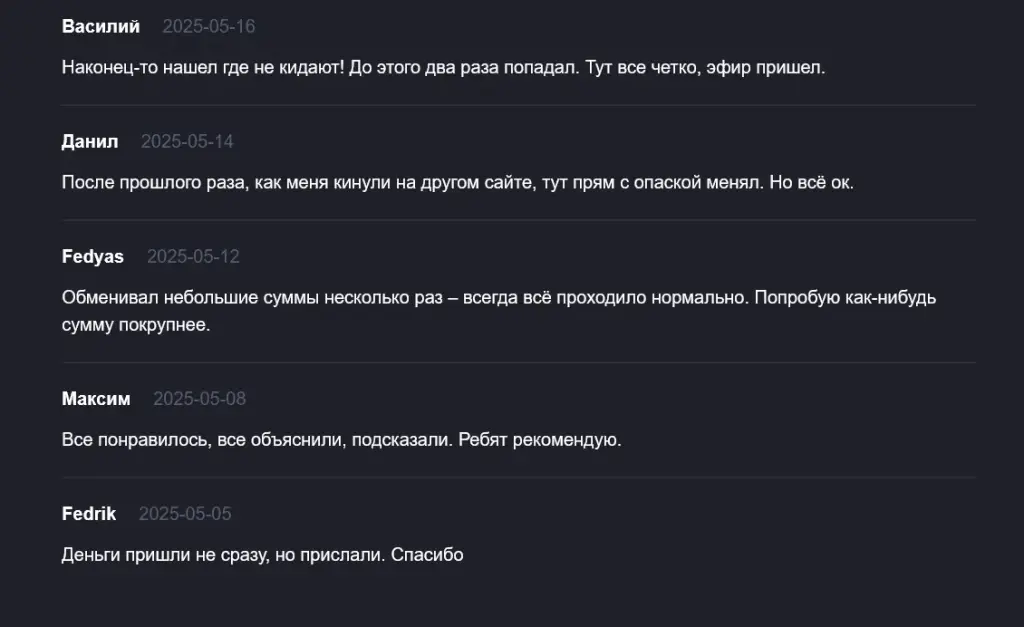Click the reviewer name Данил
Viewport: 1024px width, 627px height.
pos(90,141)
